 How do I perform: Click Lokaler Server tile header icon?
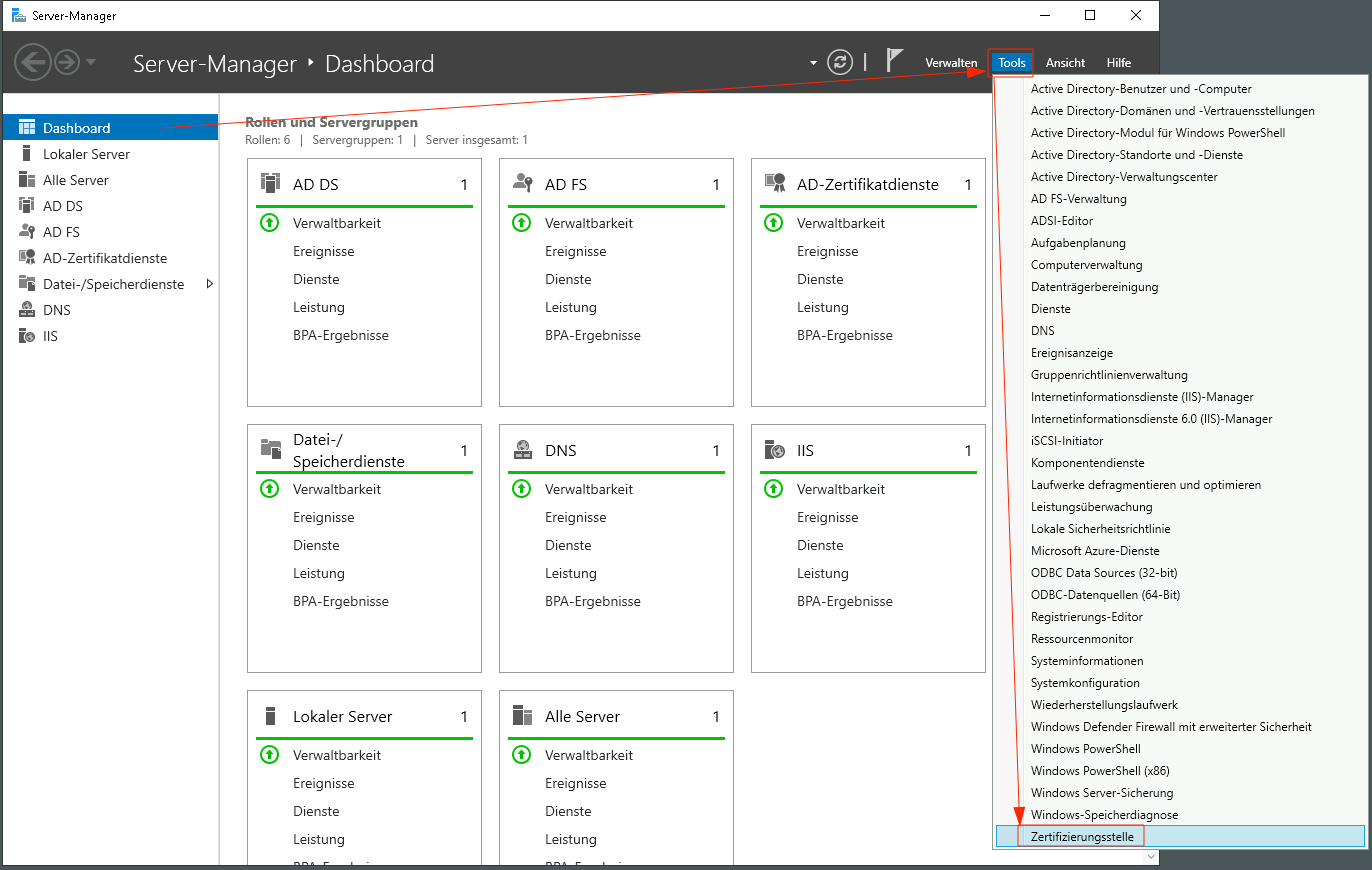point(270,715)
